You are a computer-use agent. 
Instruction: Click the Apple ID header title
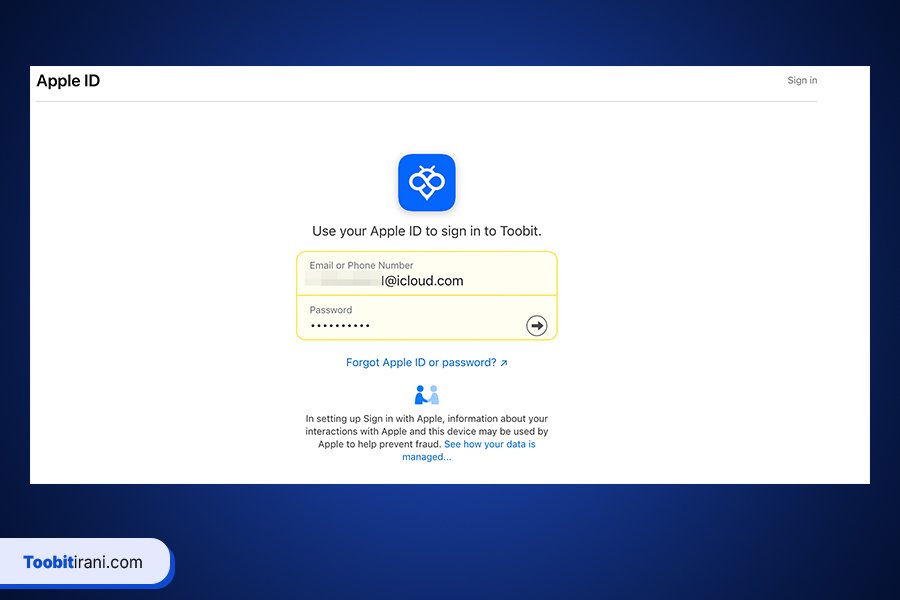(x=68, y=81)
